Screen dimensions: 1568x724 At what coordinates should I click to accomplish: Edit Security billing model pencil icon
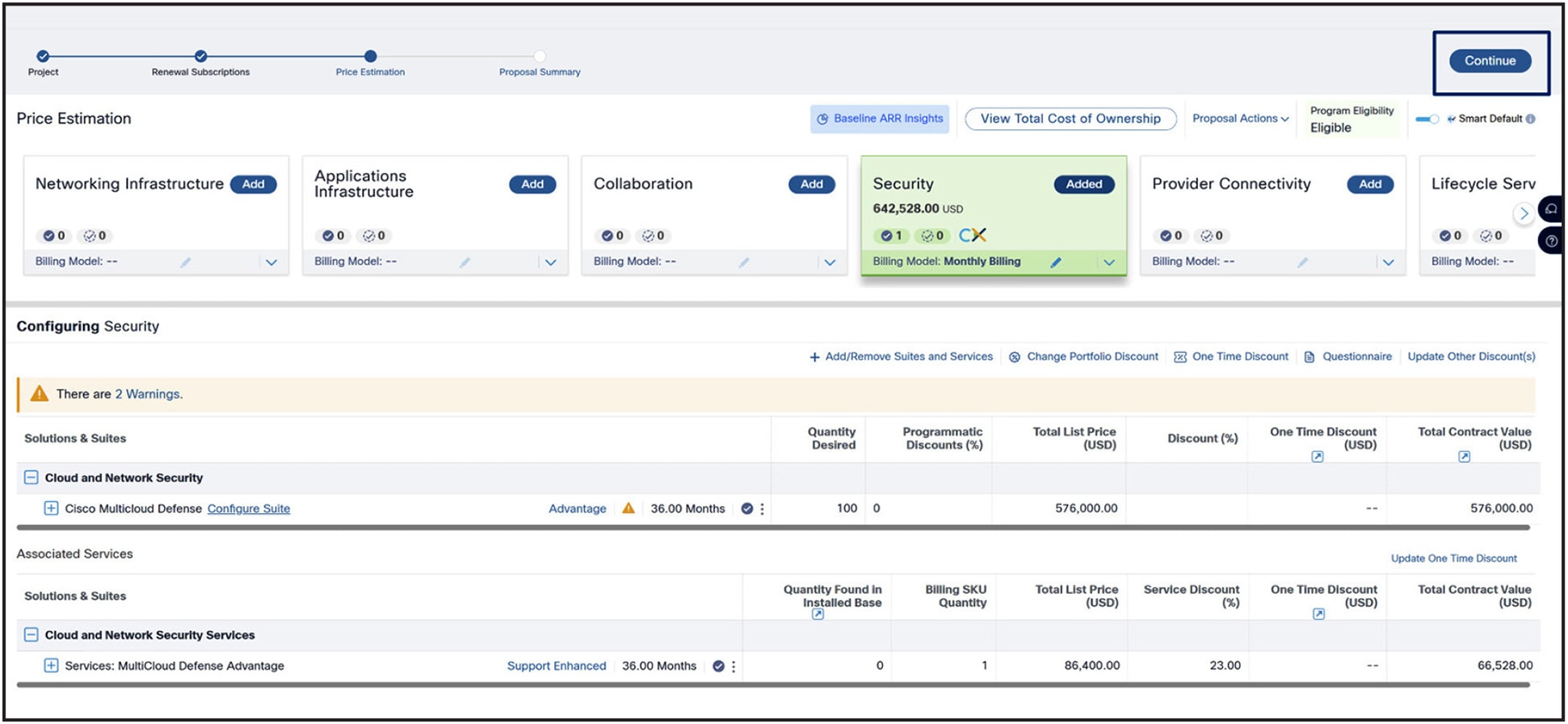[1056, 263]
